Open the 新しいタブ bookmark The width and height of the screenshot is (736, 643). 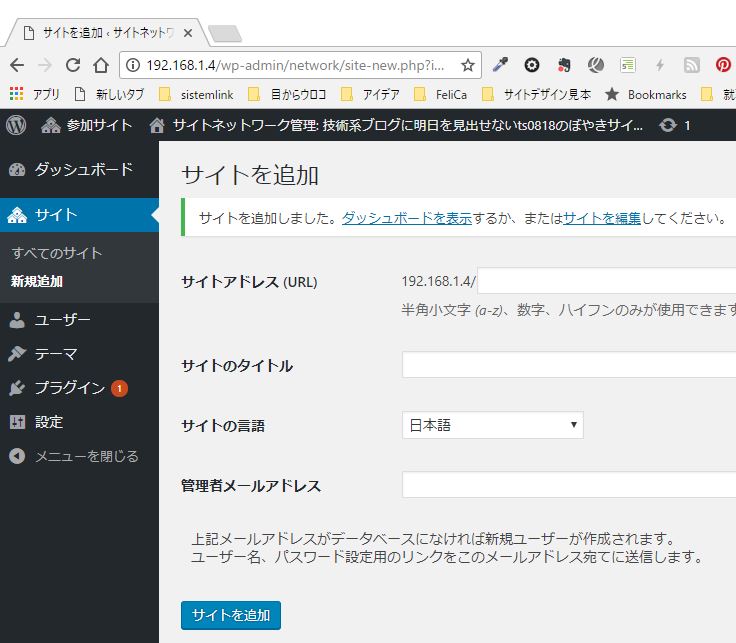click(109, 94)
